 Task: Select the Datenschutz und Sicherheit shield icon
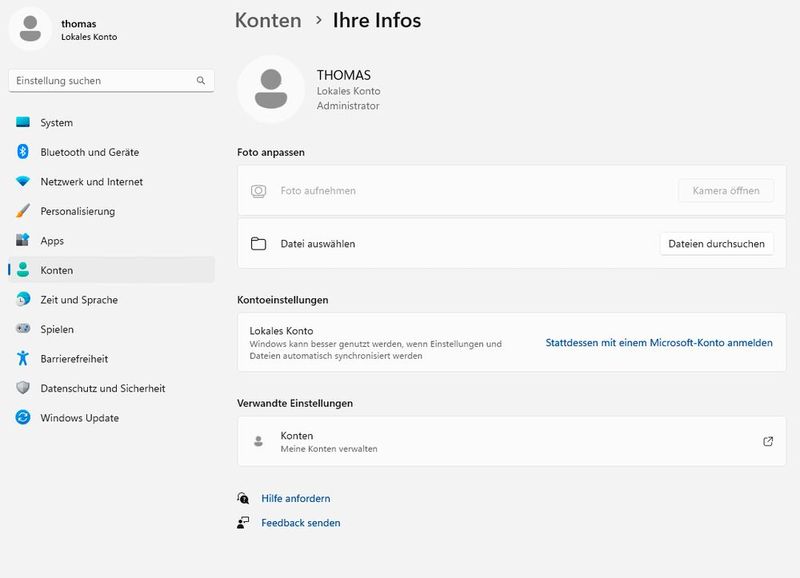[x=21, y=388]
